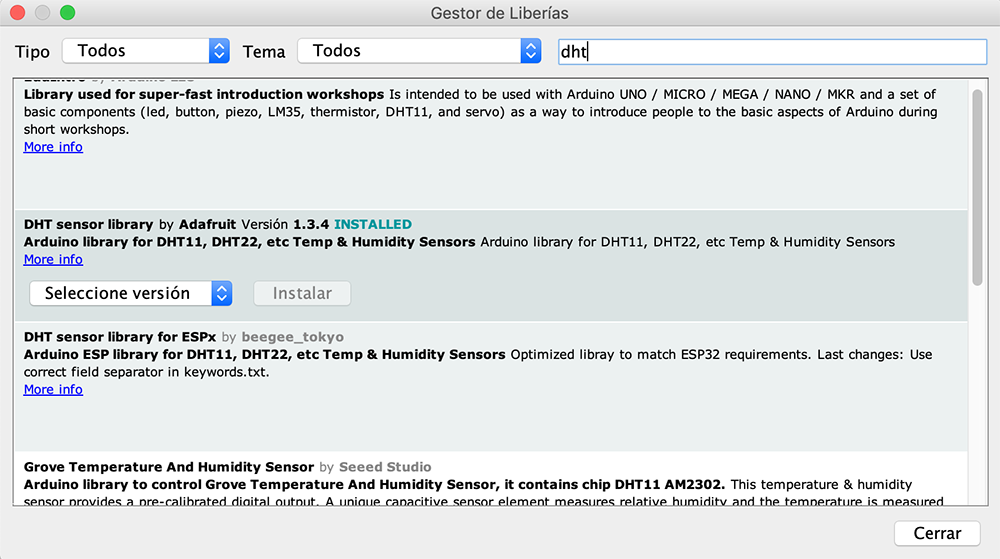Click the Tipo dropdown blue arrow stepper
The height and width of the screenshot is (559, 1000).
[220, 51]
